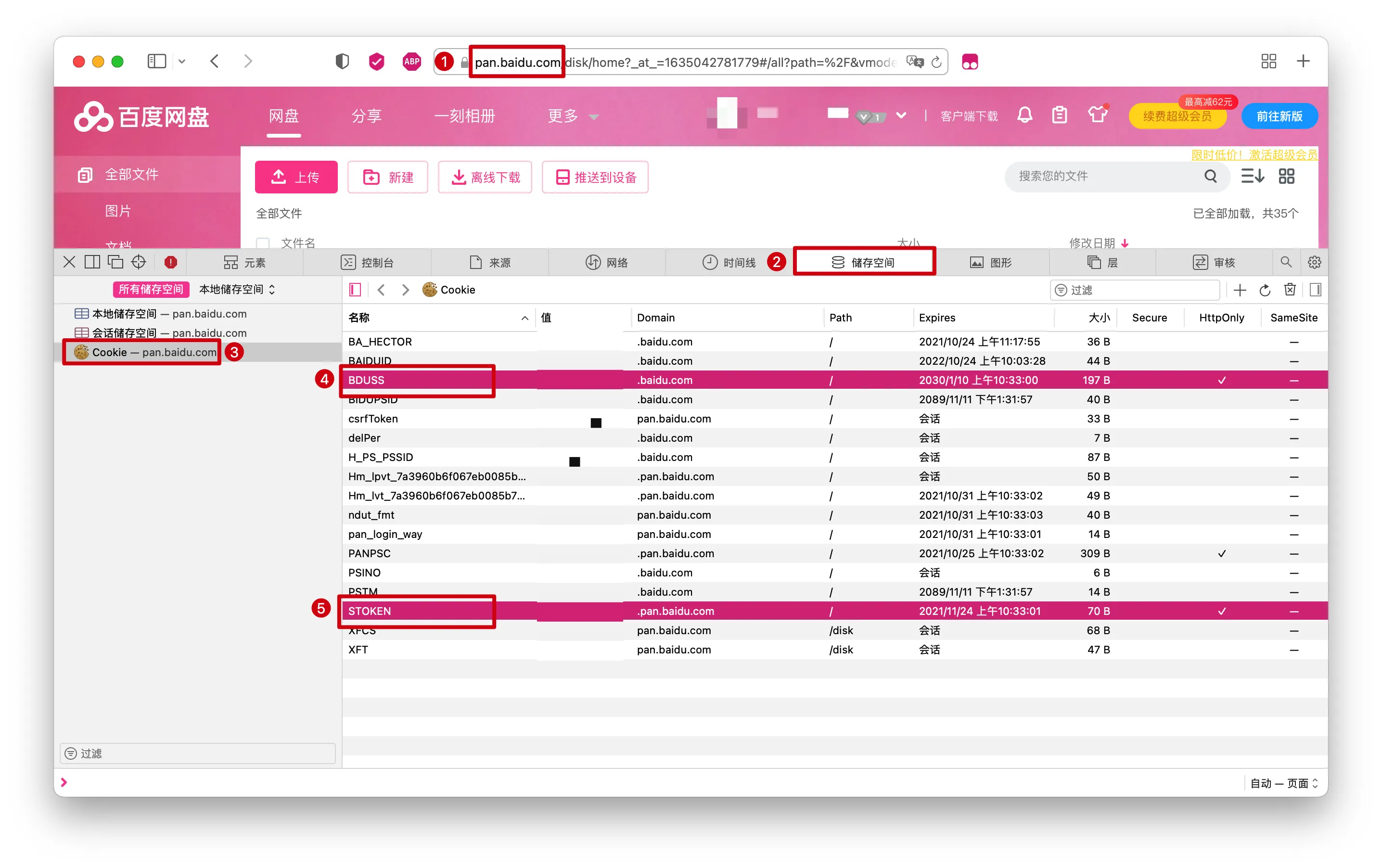Viewport: 1382px width, 868px height.
Task: Open the 限时低价 promotion link
Action: (x=1254, y=155)
